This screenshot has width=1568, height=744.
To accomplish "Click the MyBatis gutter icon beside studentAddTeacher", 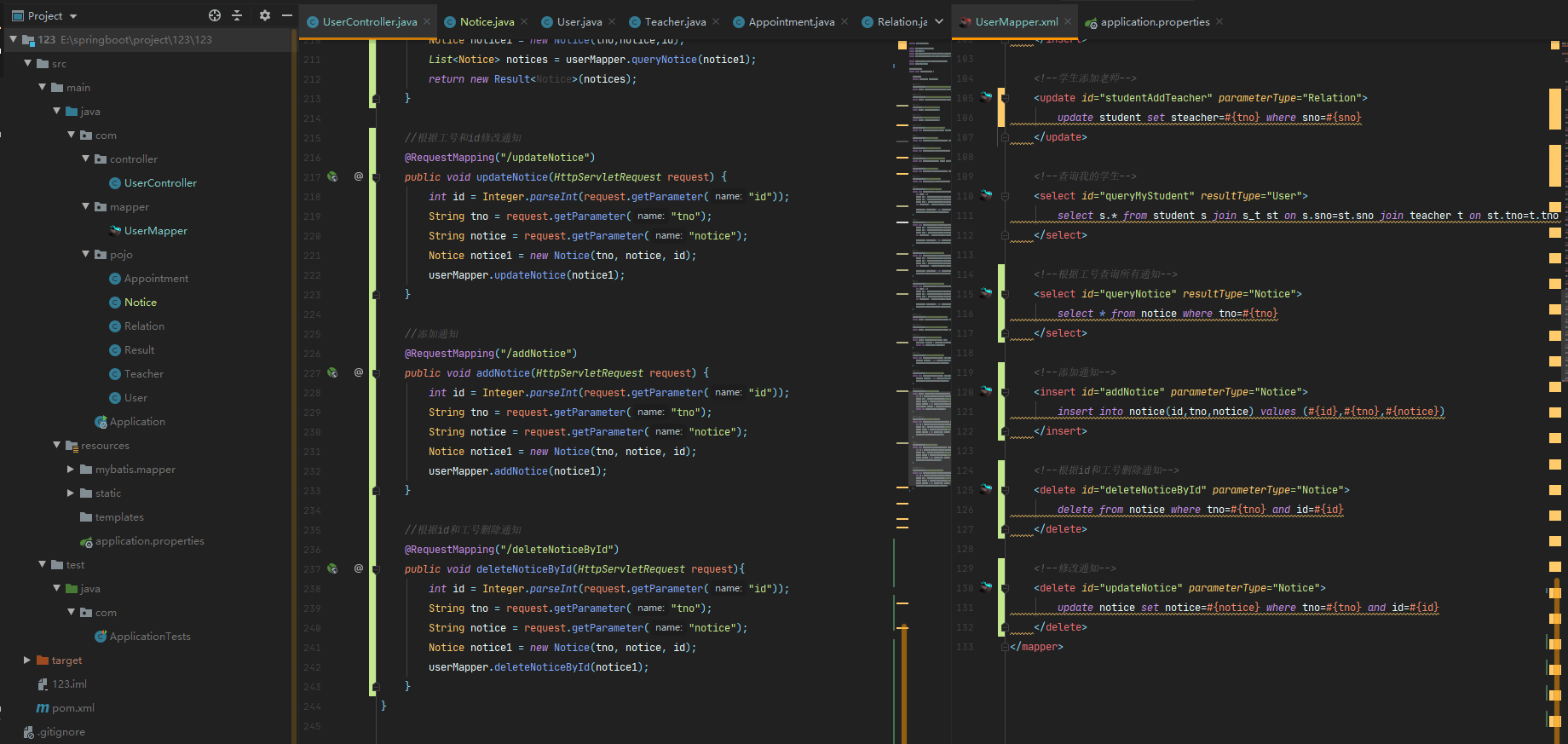I will click(987, 97).
